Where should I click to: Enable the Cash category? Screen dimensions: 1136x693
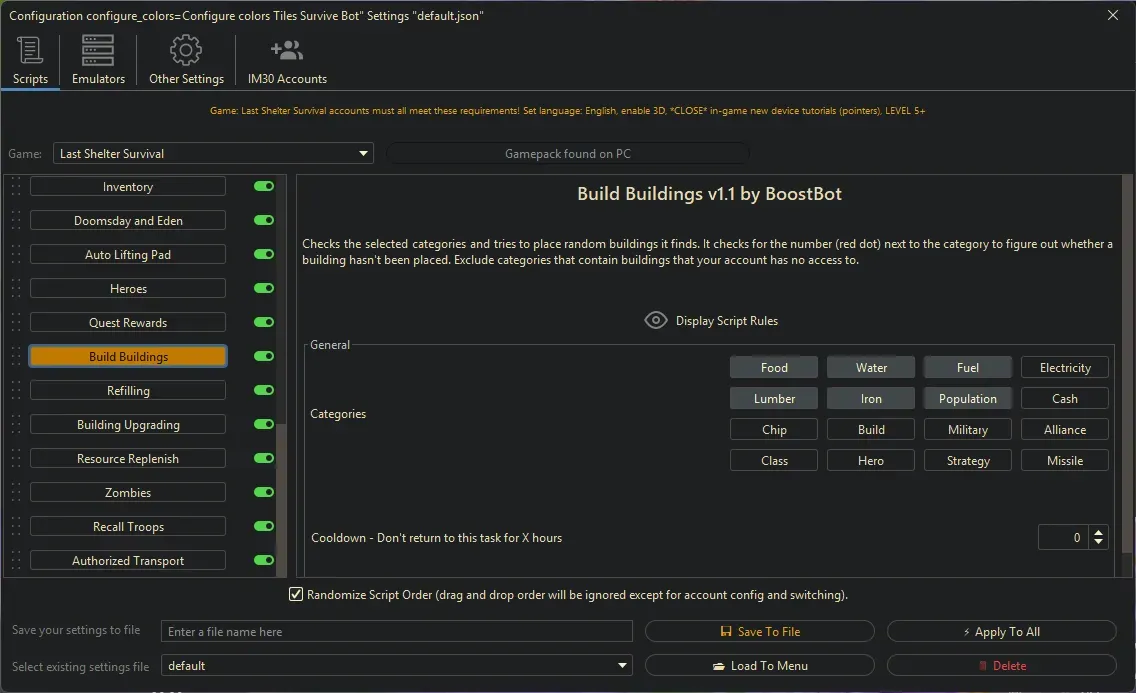point(1065,399)
